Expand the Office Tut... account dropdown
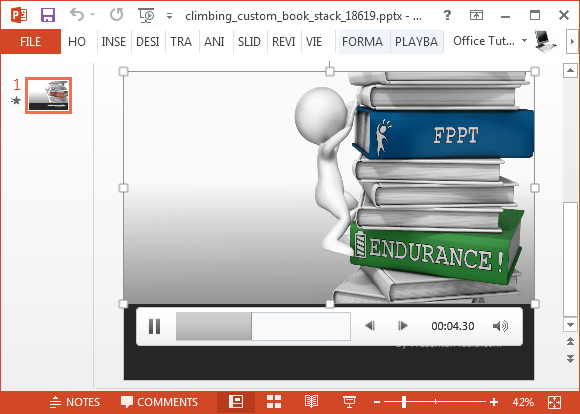 [x=524, y=40]
